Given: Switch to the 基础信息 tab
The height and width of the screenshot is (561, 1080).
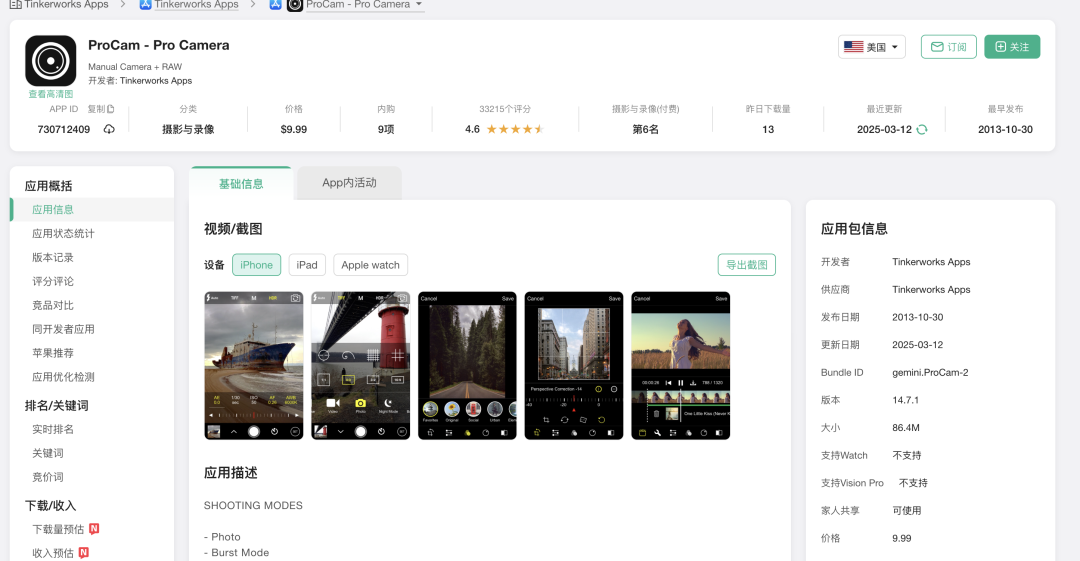Looking at the screenshot, I should [x=241, y=183].
